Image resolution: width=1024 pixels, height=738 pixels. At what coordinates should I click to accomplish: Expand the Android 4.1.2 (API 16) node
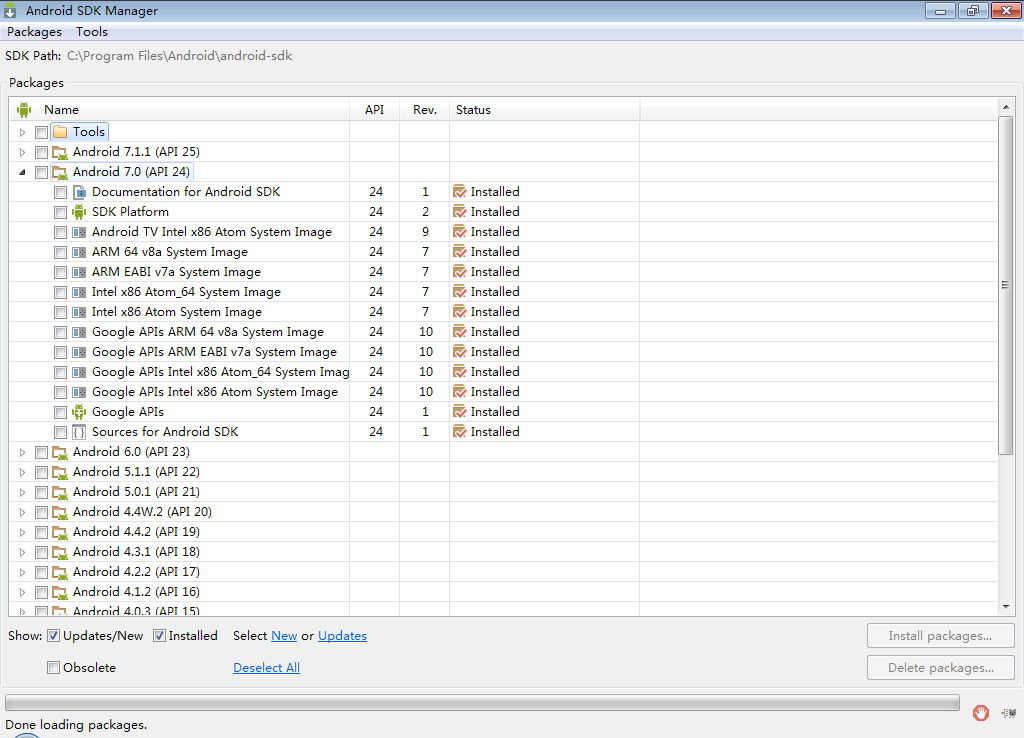pyautogui.click(x=22, y=592)
